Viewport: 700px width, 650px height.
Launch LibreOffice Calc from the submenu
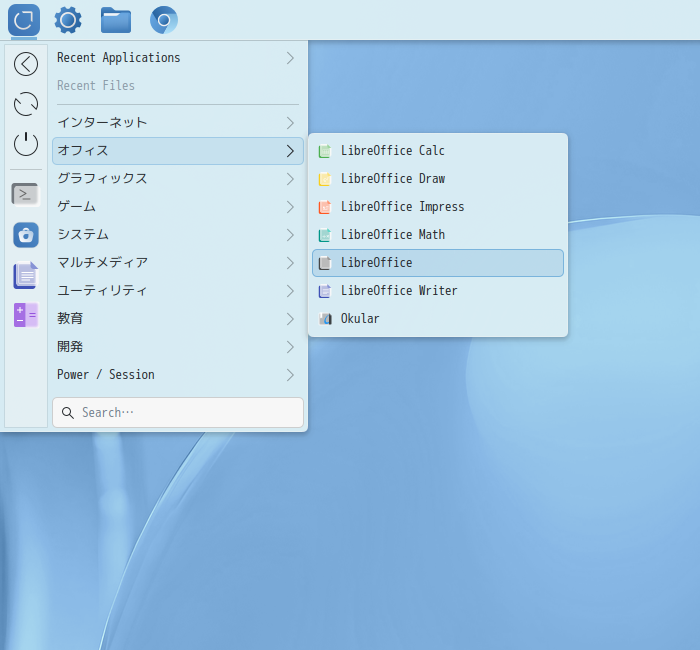point(438,151)
